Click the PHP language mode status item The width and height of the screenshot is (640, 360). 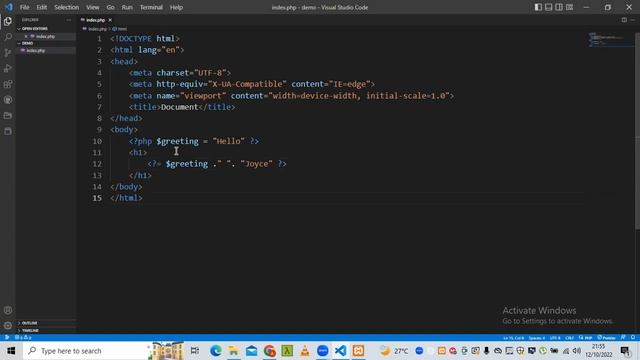586,338
